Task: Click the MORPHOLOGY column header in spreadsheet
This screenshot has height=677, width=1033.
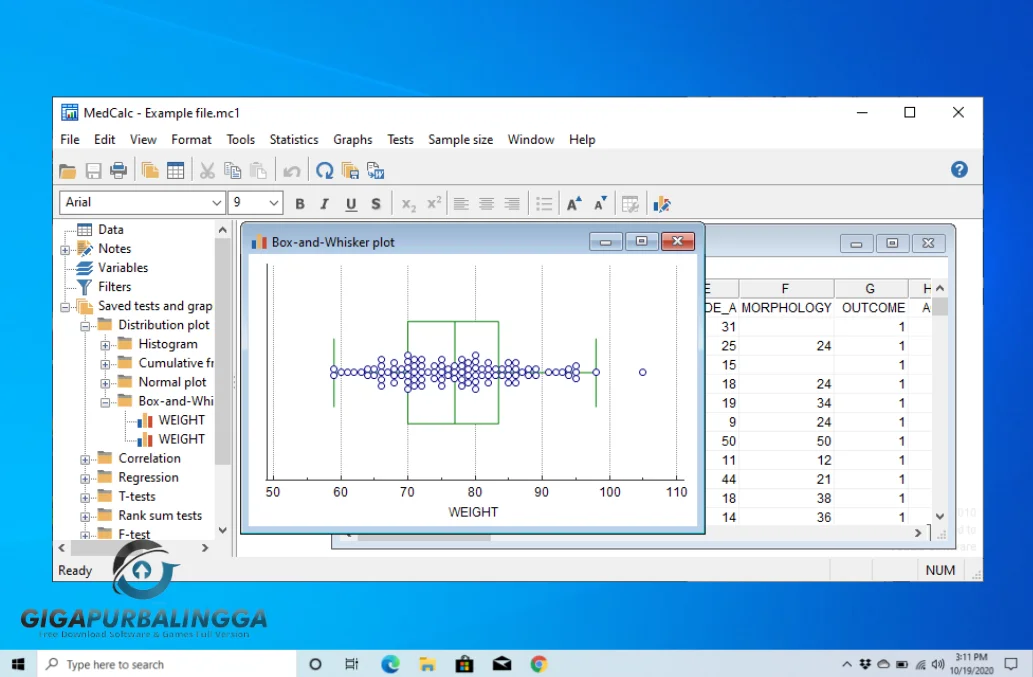Action: [x=786, y=308]
